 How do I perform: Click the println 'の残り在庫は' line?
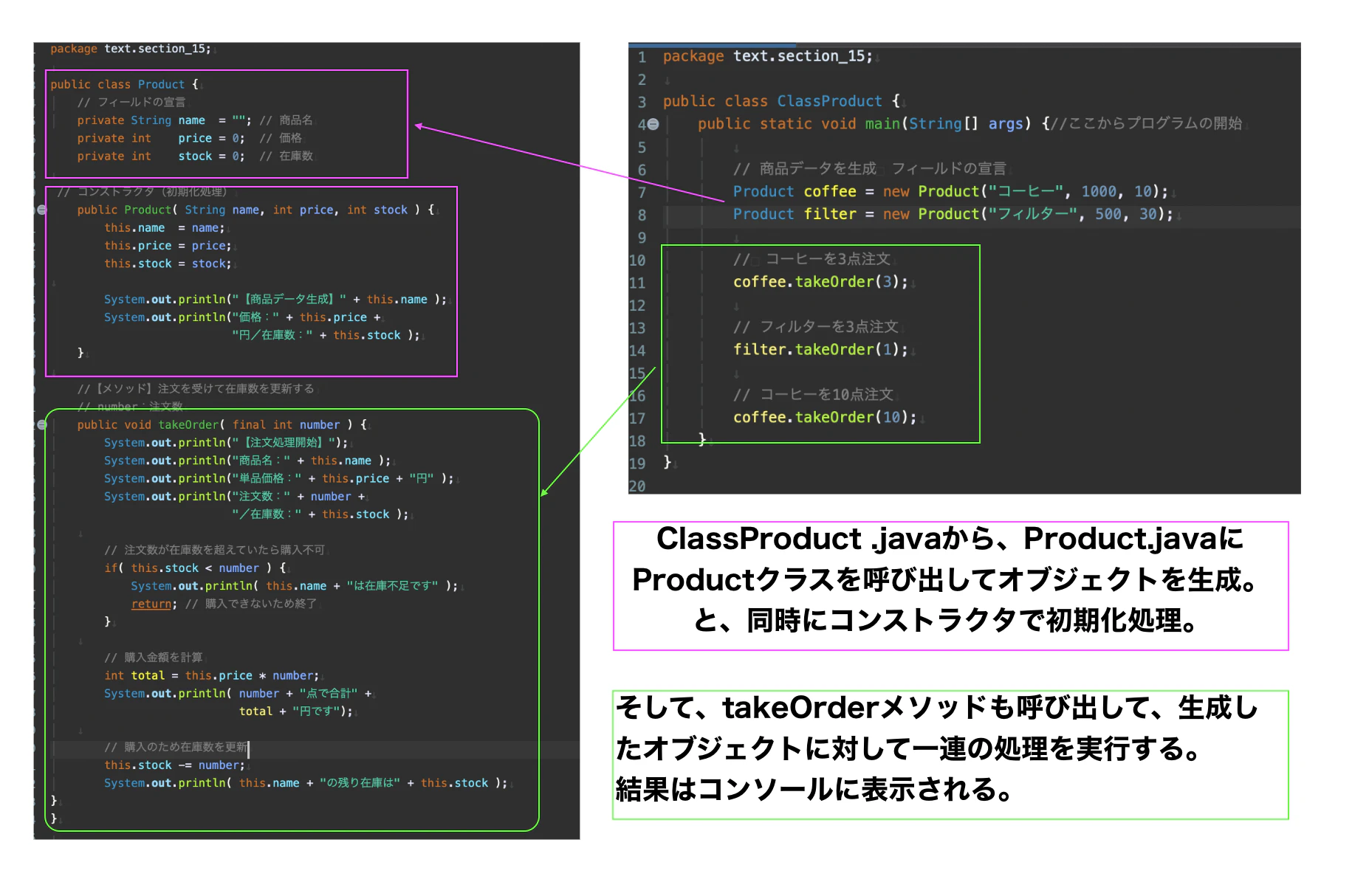click(306, 783)
